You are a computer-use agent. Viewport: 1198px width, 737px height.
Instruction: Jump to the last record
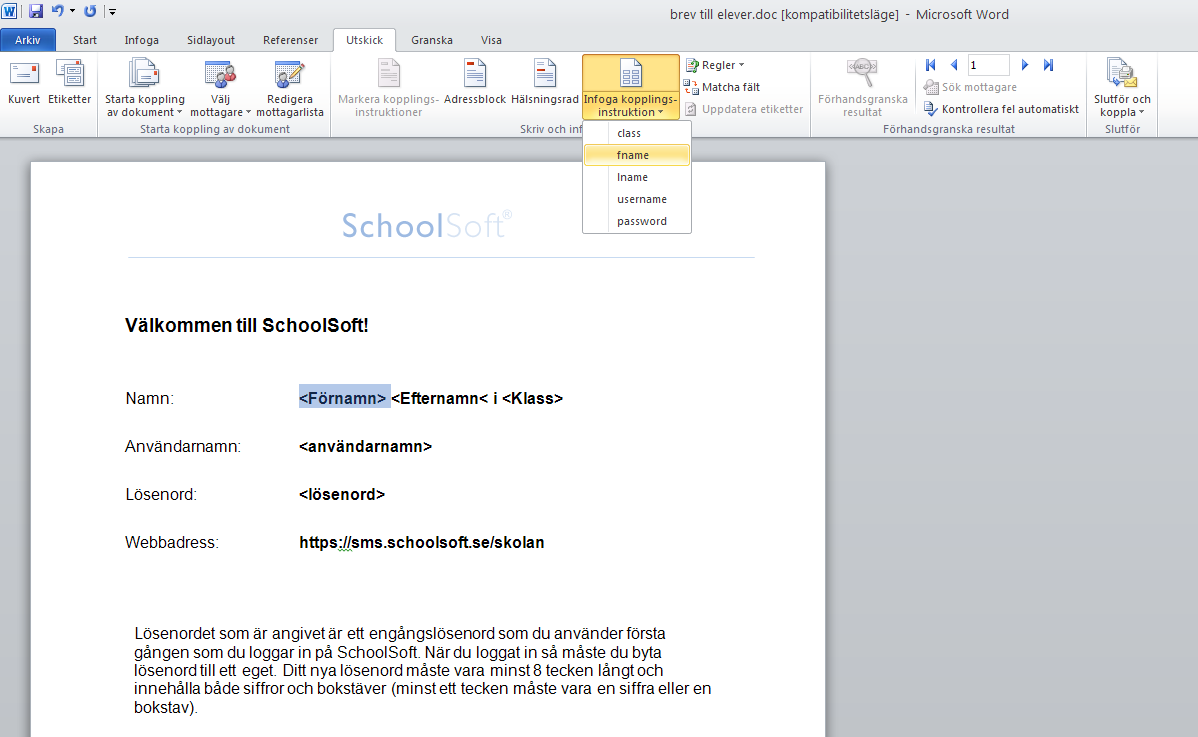[1048, 66]
